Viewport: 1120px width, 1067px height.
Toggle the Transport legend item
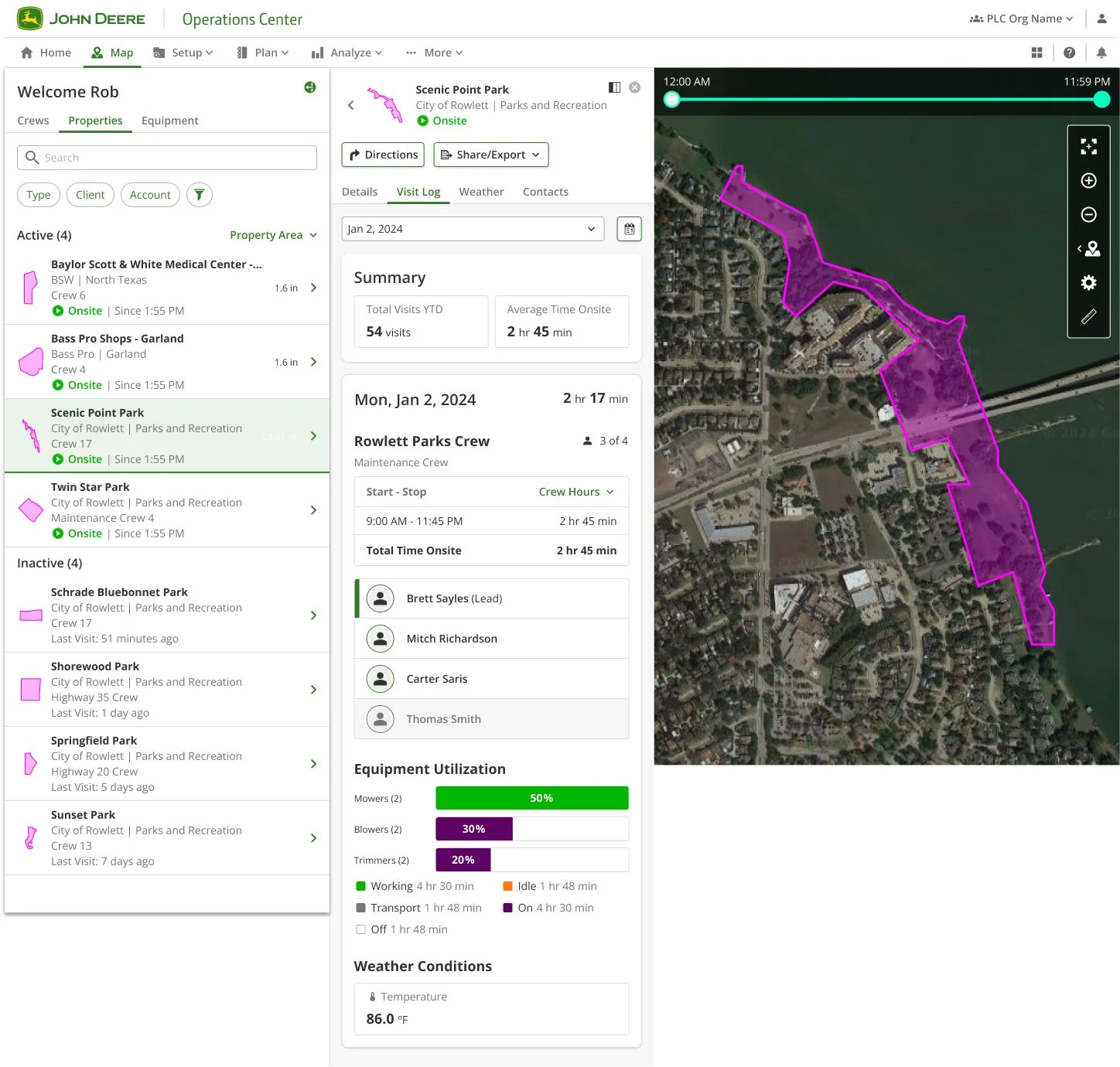[x=418, y=908]
